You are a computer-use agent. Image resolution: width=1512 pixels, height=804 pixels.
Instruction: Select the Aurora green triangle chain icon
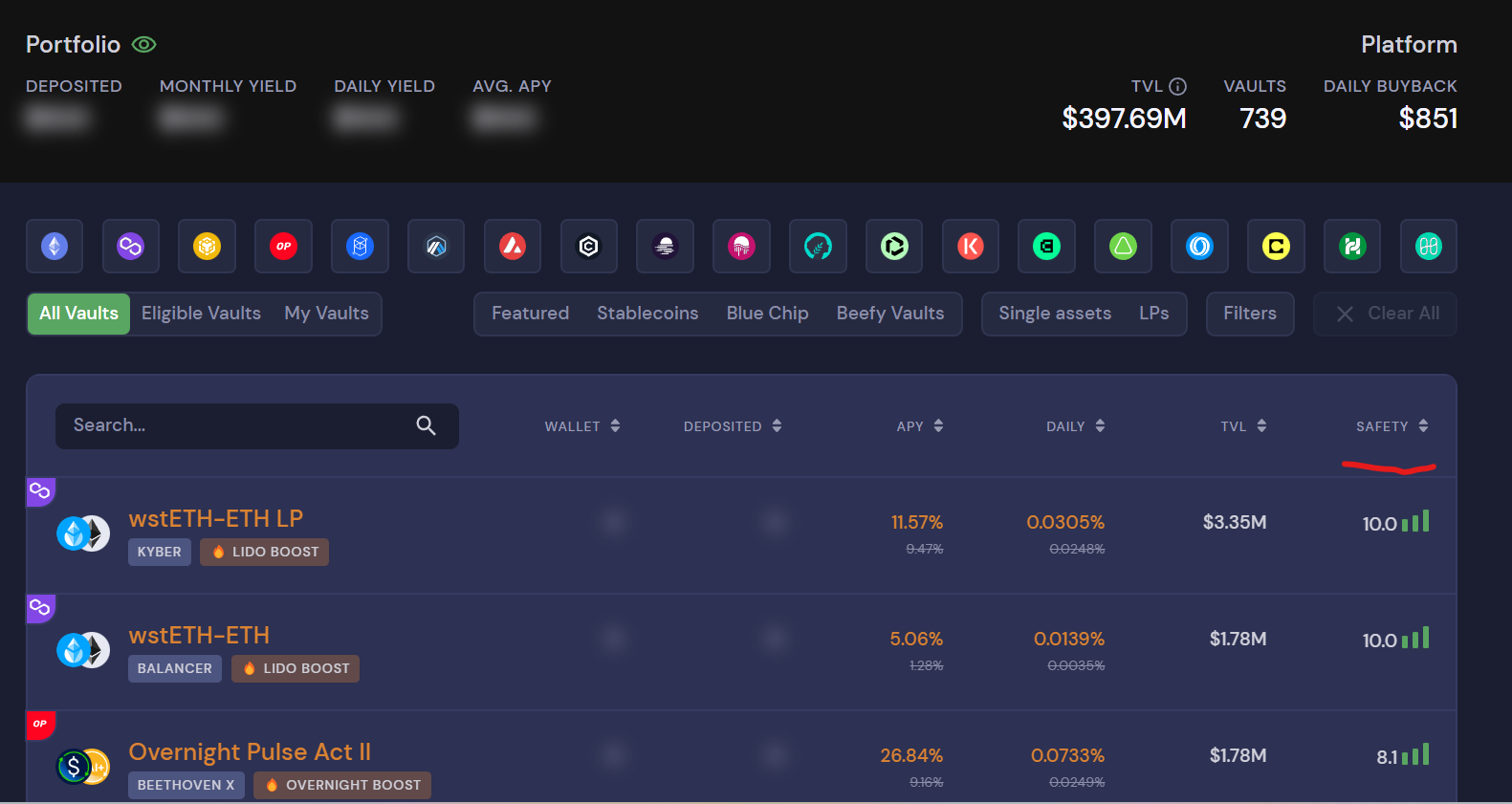(x=1123, y=247)
